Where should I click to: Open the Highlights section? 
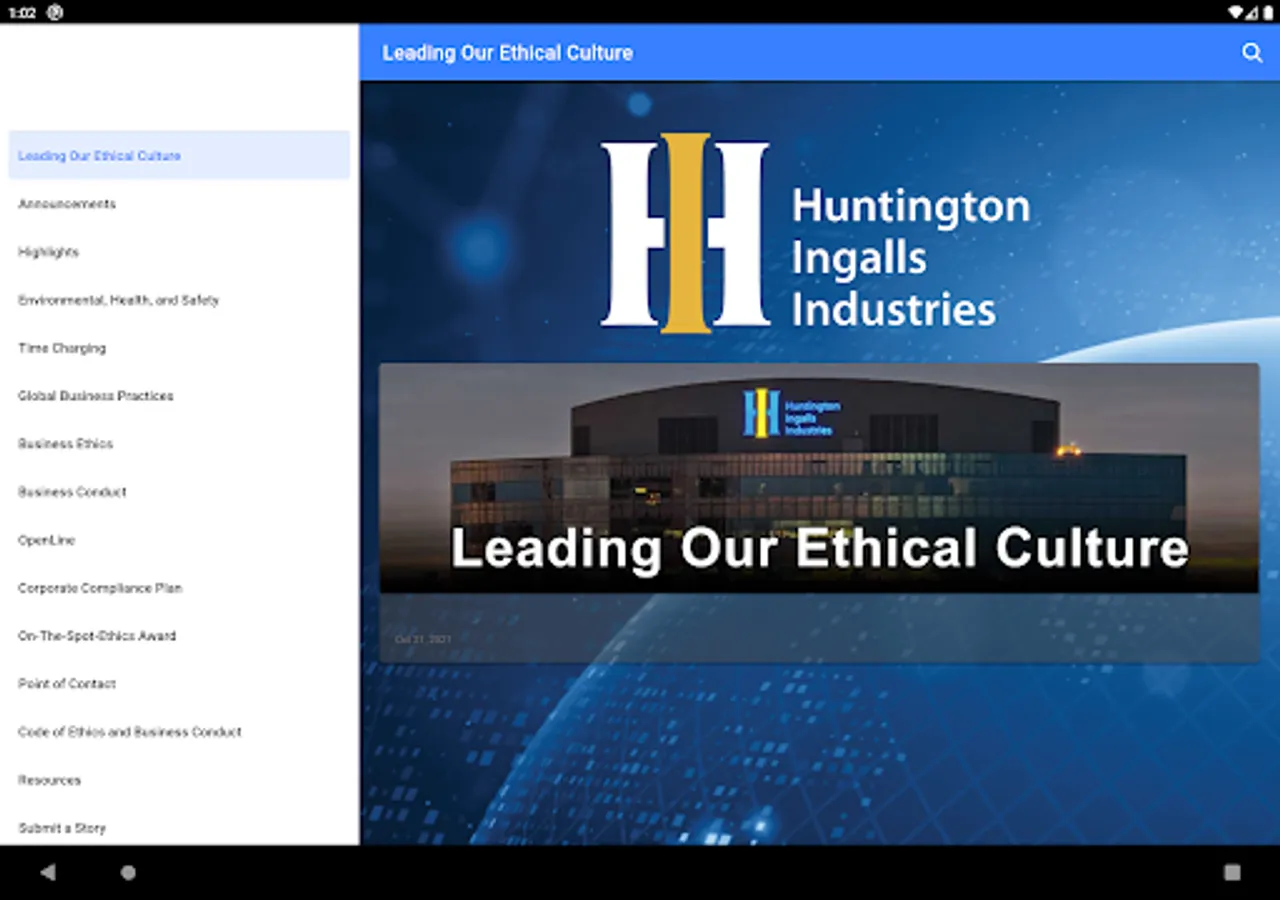(x=179, y=252)
